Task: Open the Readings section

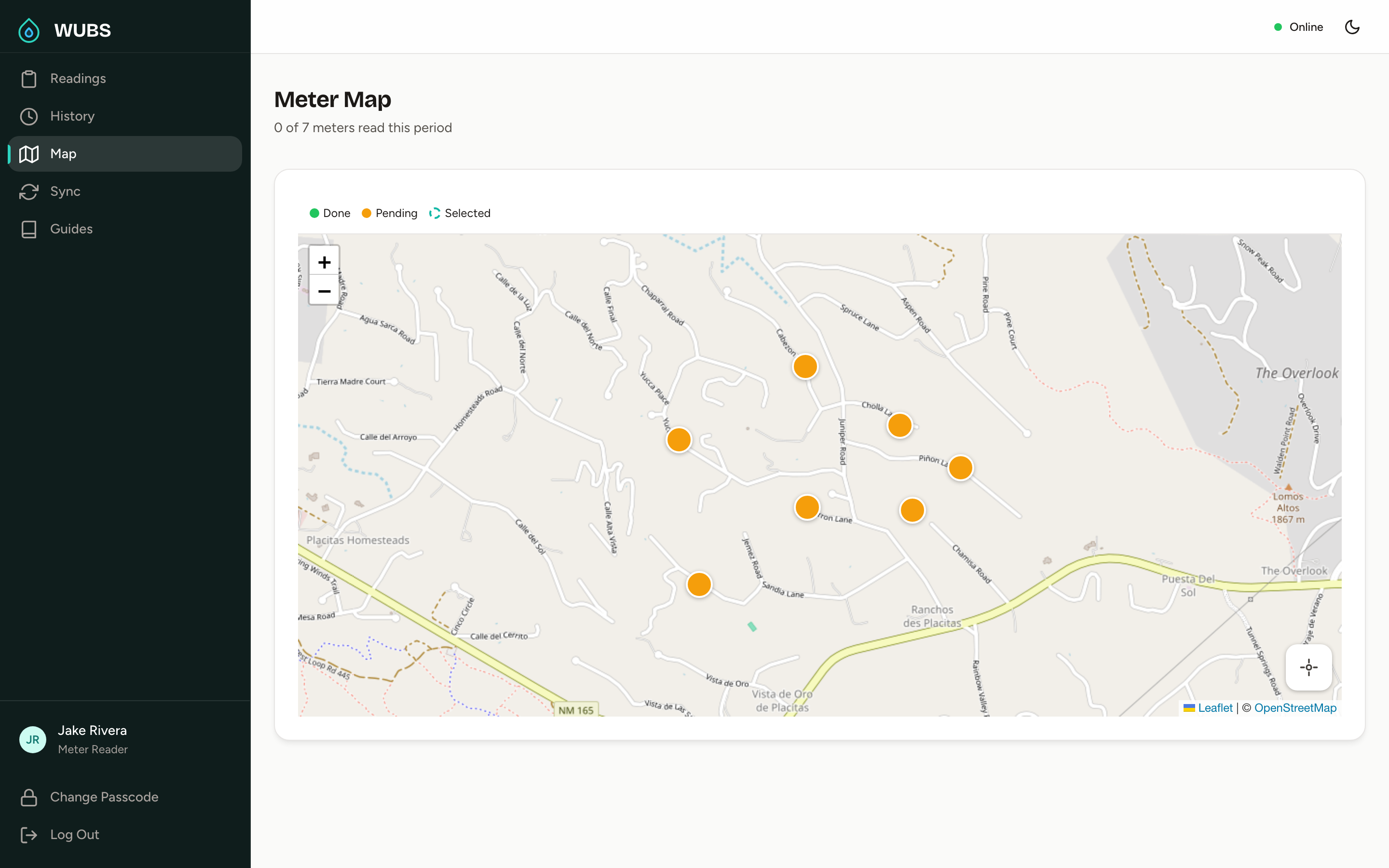Action: coord(78,78)
